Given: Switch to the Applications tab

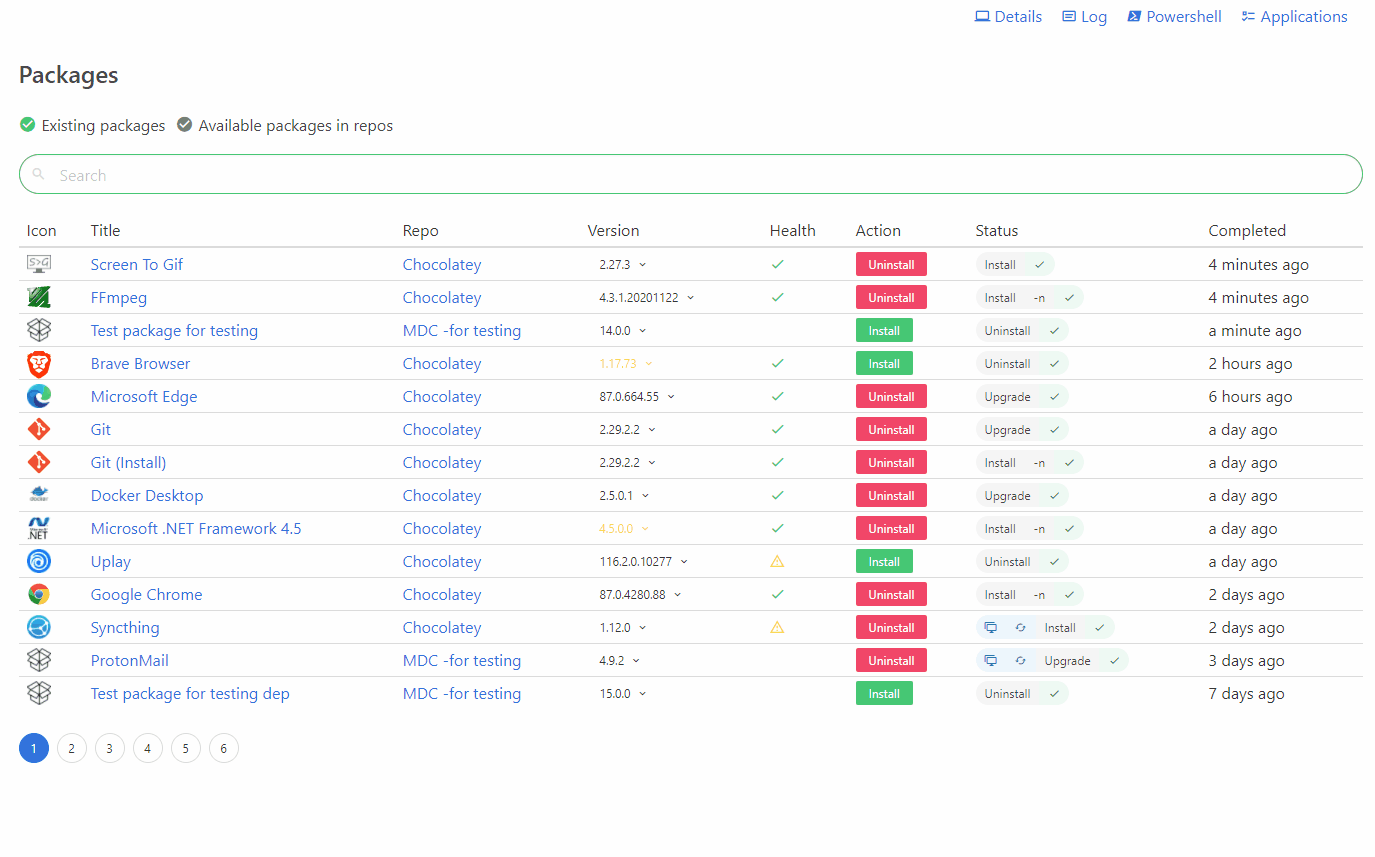Looking at the screenshot, I should pos(1295,17).
